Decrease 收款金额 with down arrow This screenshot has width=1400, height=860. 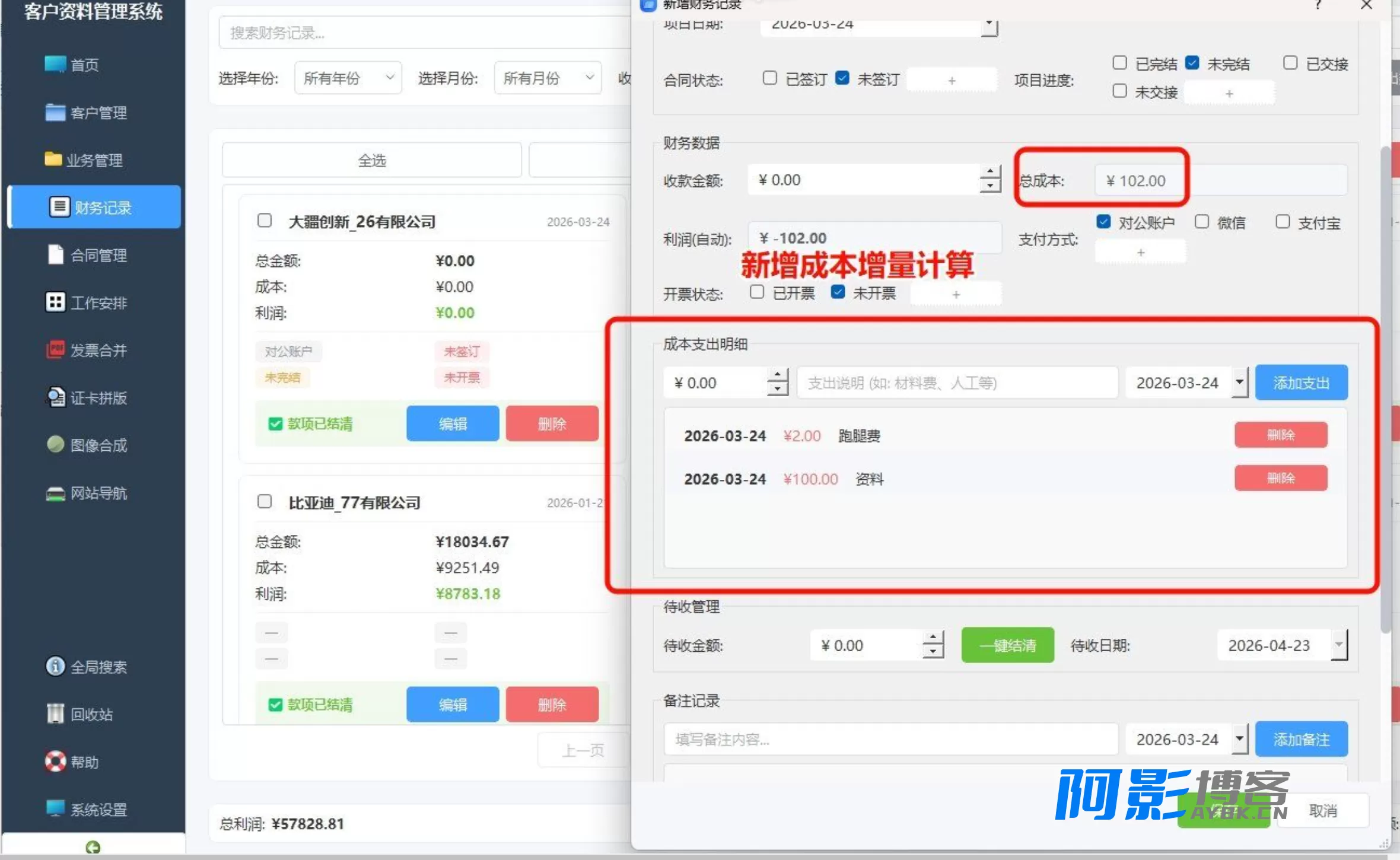[x=989, y=186]
